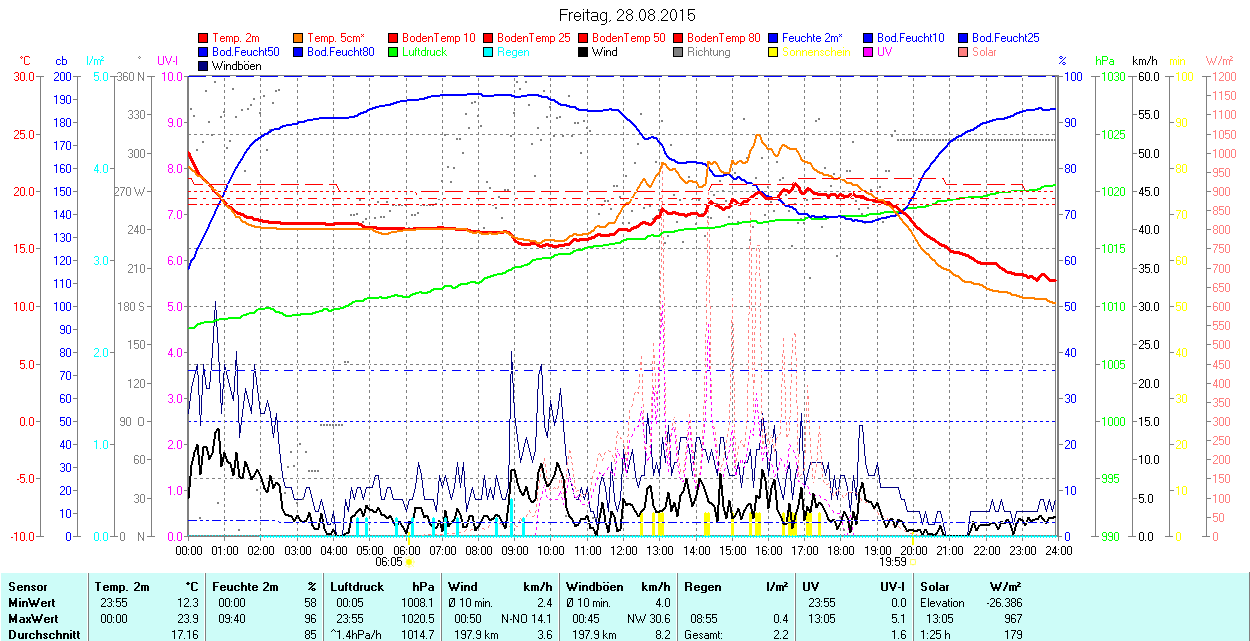Click the orange Temp. 5cm* legend swatch

pos(298,37)
